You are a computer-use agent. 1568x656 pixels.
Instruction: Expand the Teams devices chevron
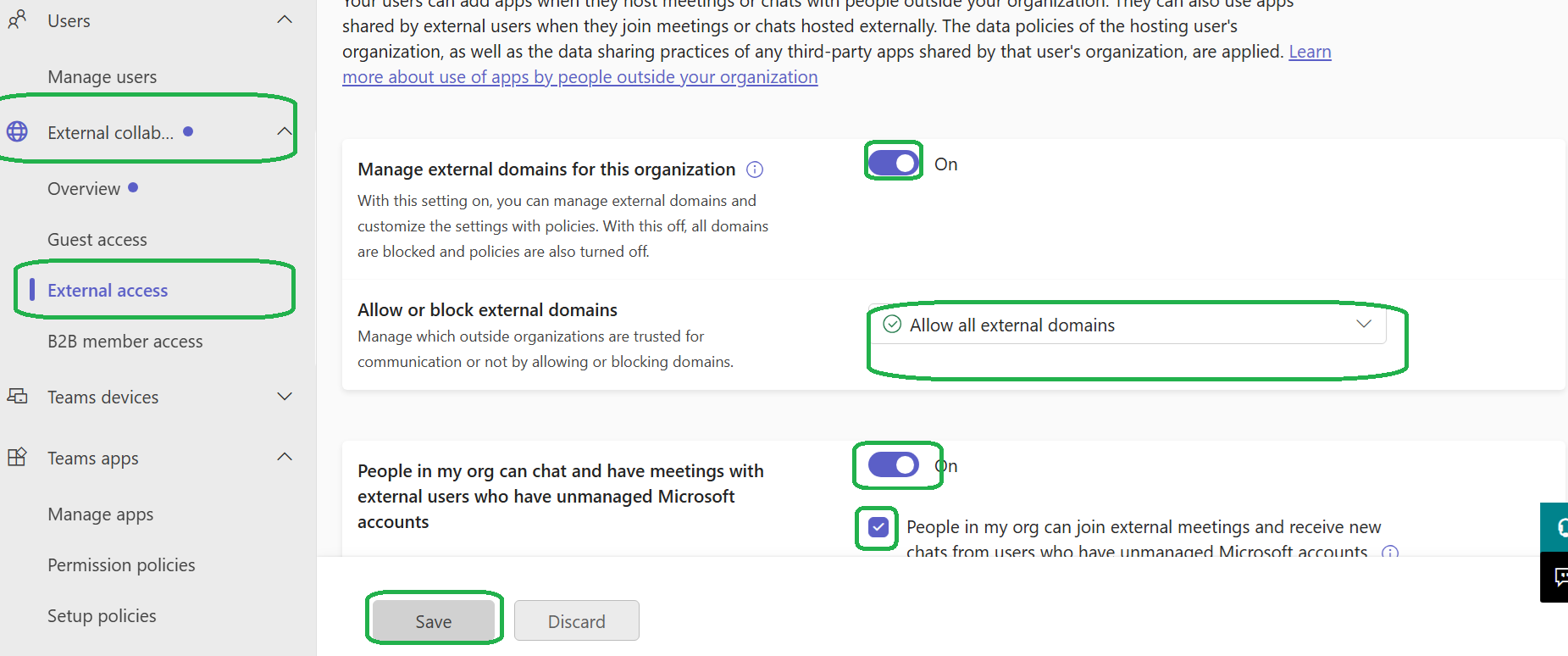[x=285, y=396]
